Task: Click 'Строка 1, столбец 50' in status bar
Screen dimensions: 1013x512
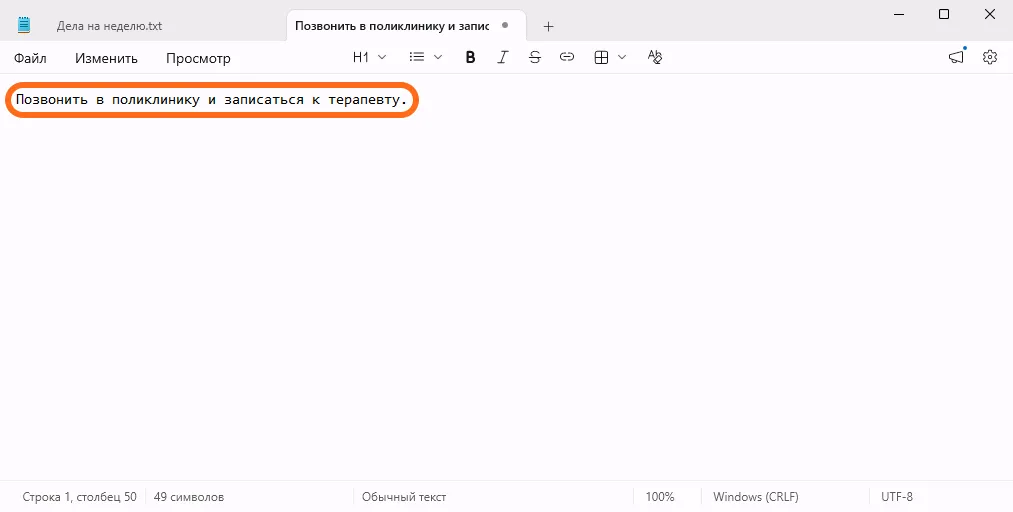Action: pos(79,497)
